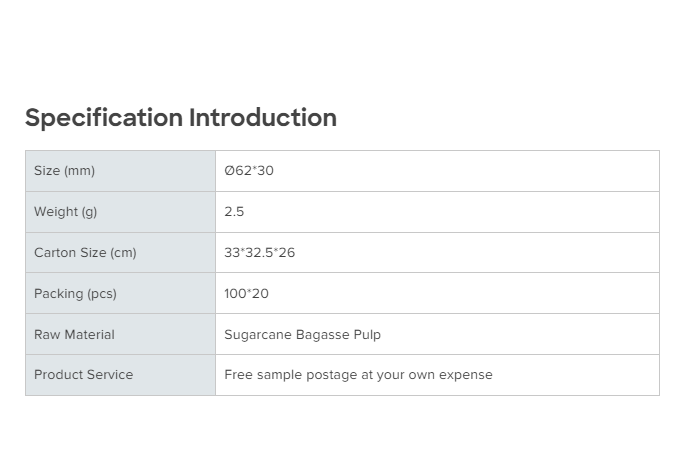This screenshot has width=677, height=470.
Task: Click the 33*32.5*26 carton size value
Action: [259, 253]
